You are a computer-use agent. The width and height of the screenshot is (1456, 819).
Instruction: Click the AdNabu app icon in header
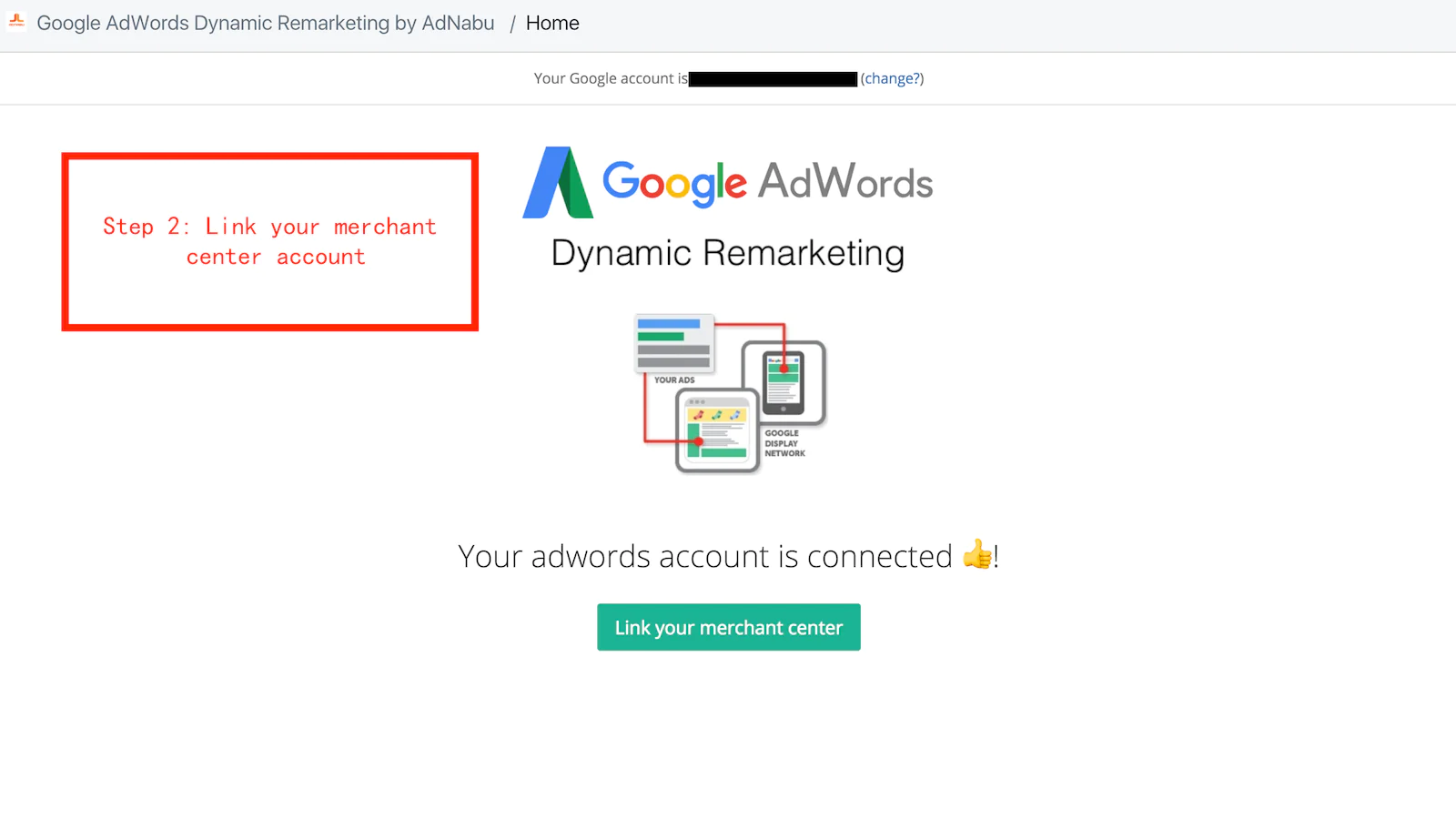coord(16,22)
